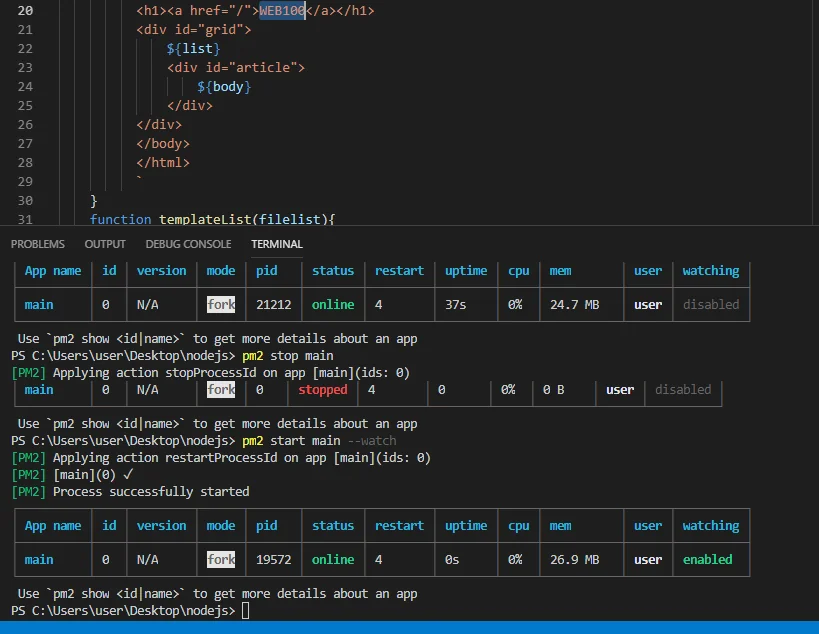Click the ${body} template expression on line 24
Image resolution: width=819 pixels, height=634 pixels.
click(224, 87)
